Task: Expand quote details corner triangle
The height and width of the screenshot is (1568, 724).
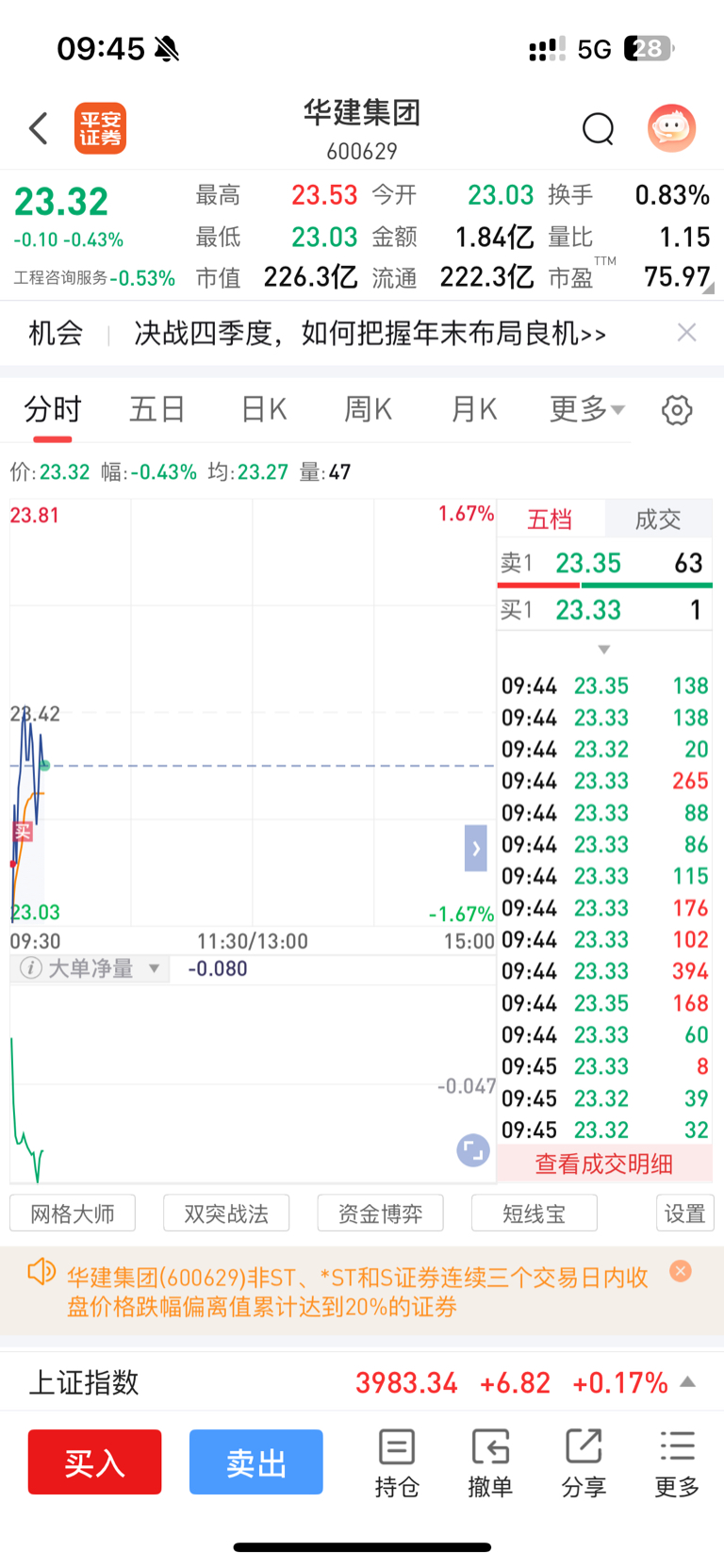Action: pos(708,289)
